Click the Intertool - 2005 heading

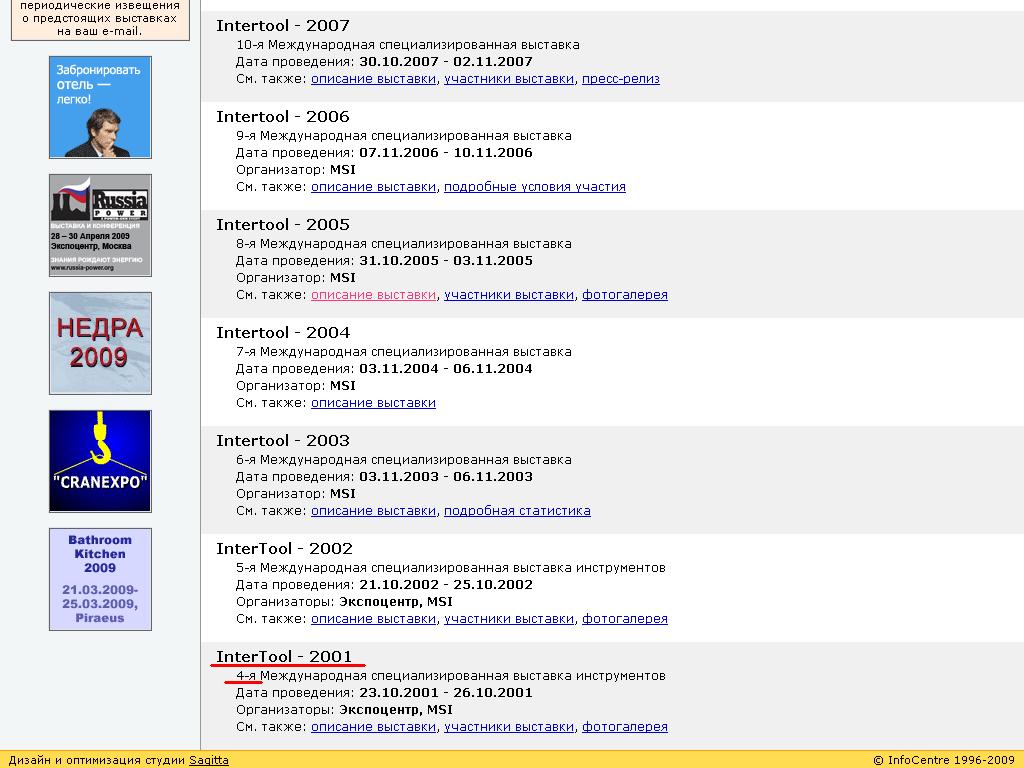click(283, 225)
